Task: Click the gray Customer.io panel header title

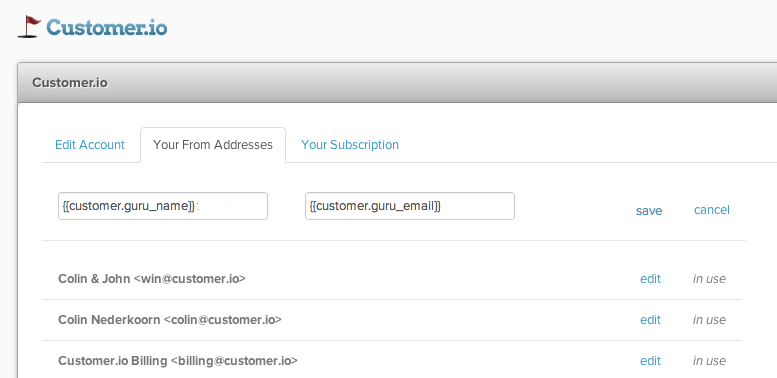Action: tap(70, 82)
